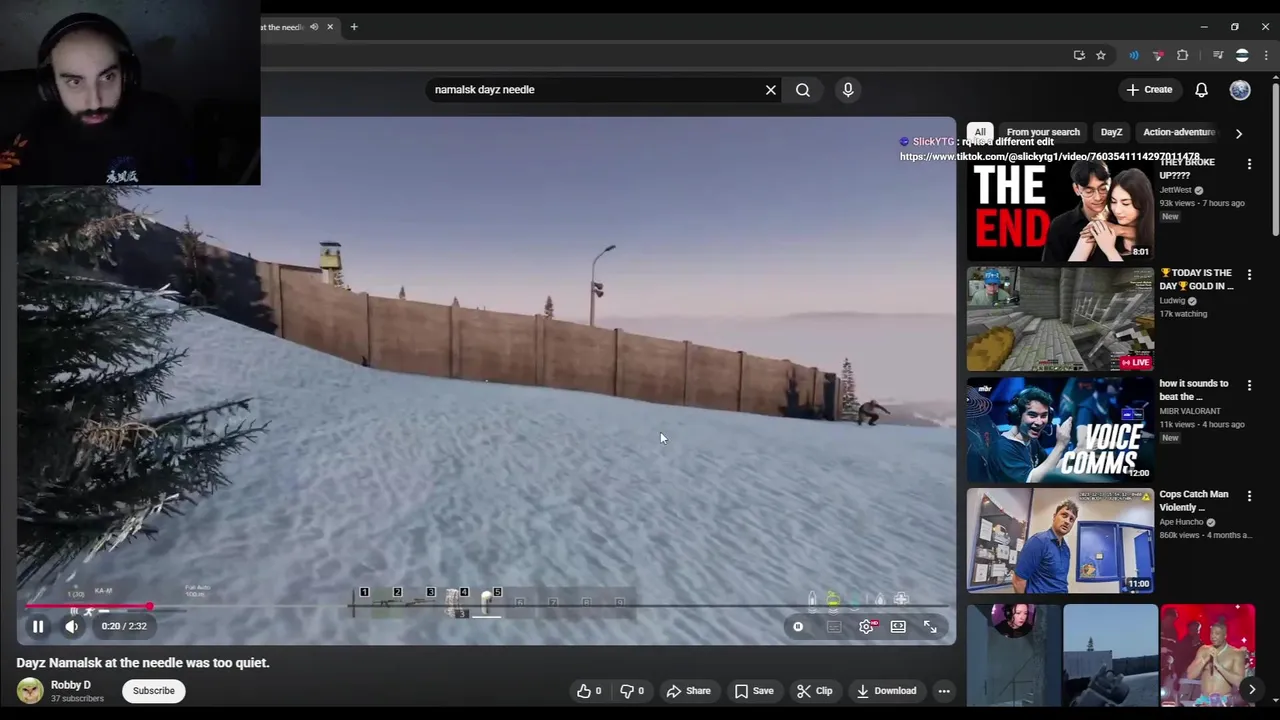The width and height of the screenshot is (1280, 720).
Task: Clear the search box with X
Action: pos(770,90)
